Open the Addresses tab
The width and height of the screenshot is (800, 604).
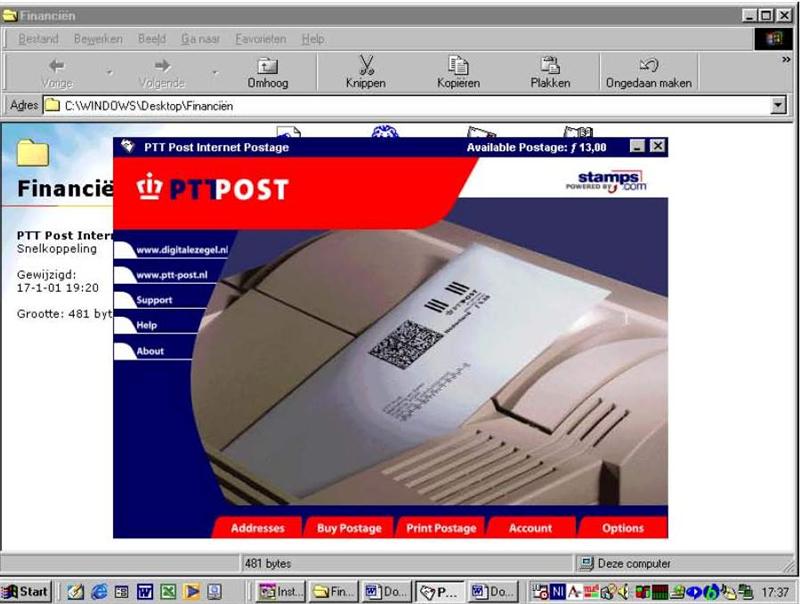click(258, 528)
